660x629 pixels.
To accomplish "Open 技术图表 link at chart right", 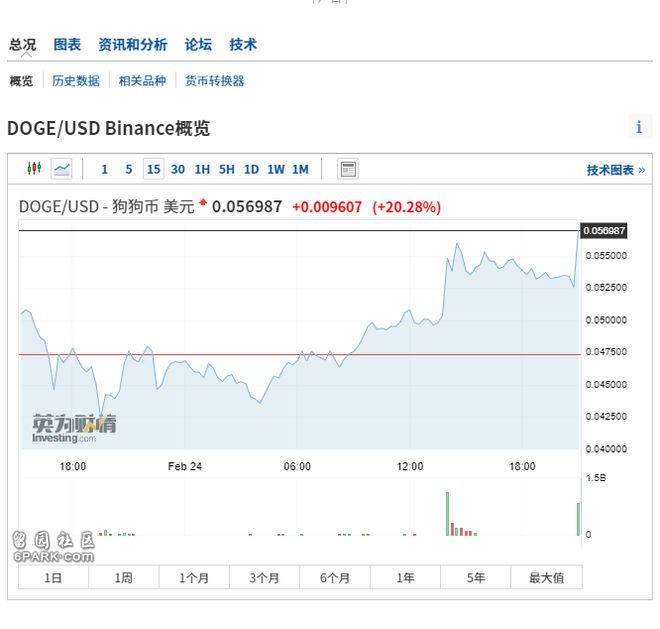I will pyautogui.click(x=615, y=170).
